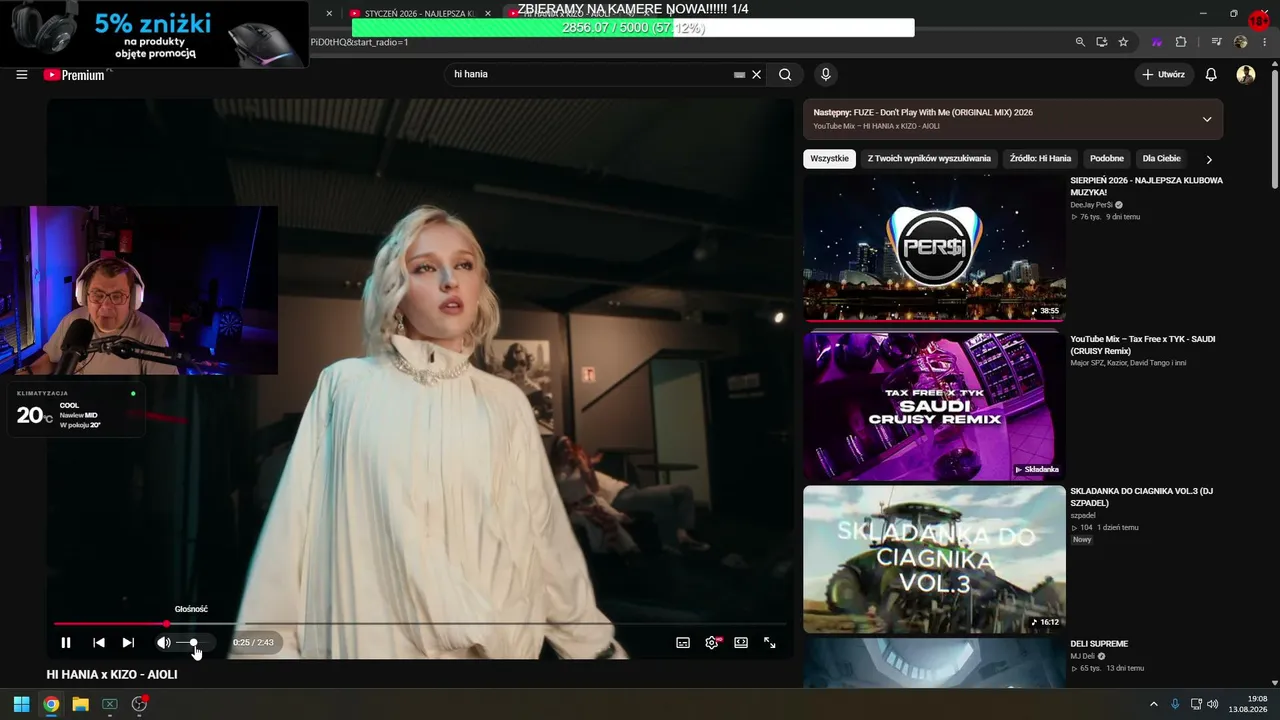Open YouTube notifications bell
The height and width of the screenshot is (720, 1280).
(x=1211, y=74)
